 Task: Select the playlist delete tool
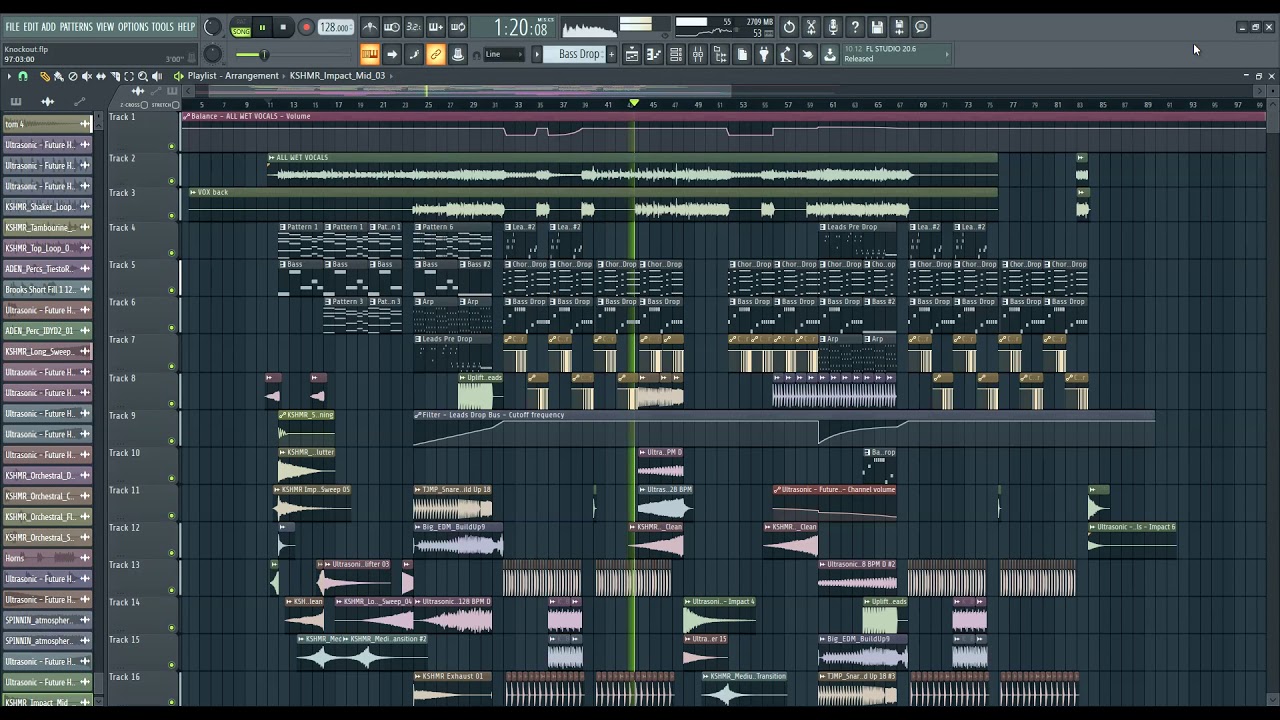(x=72, y=76)
